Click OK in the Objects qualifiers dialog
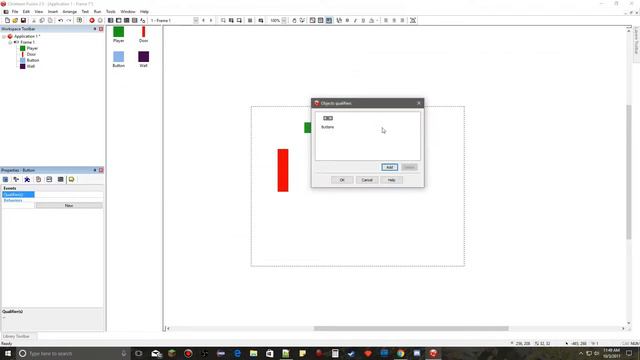The width and height of the screenshot is (640, 360). [342, 180]
